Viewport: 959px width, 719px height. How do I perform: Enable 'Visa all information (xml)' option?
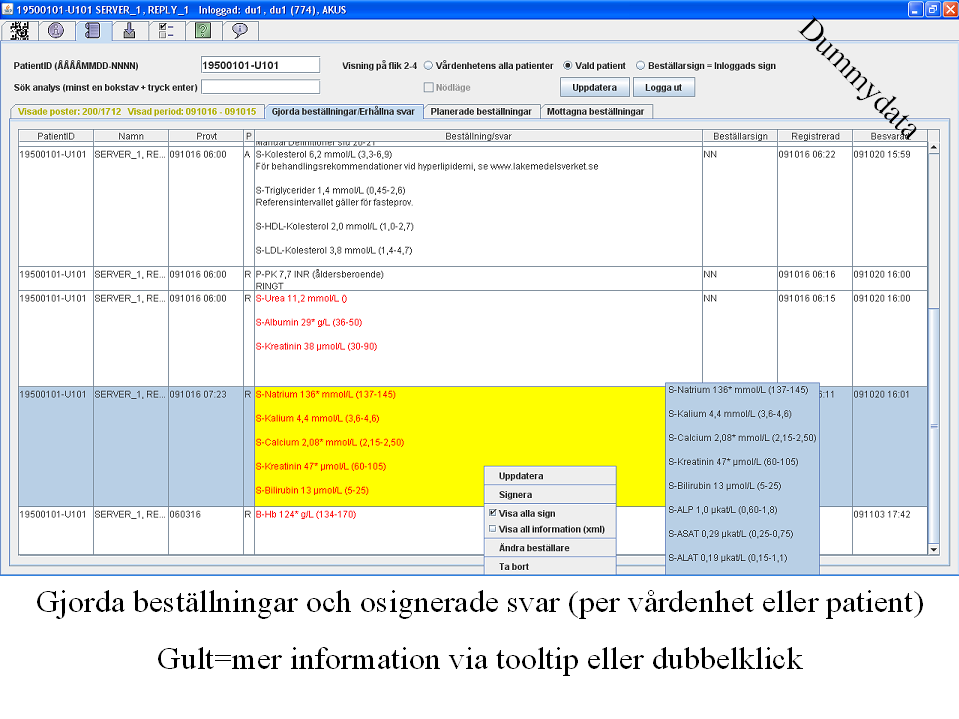tap(493, 529)
